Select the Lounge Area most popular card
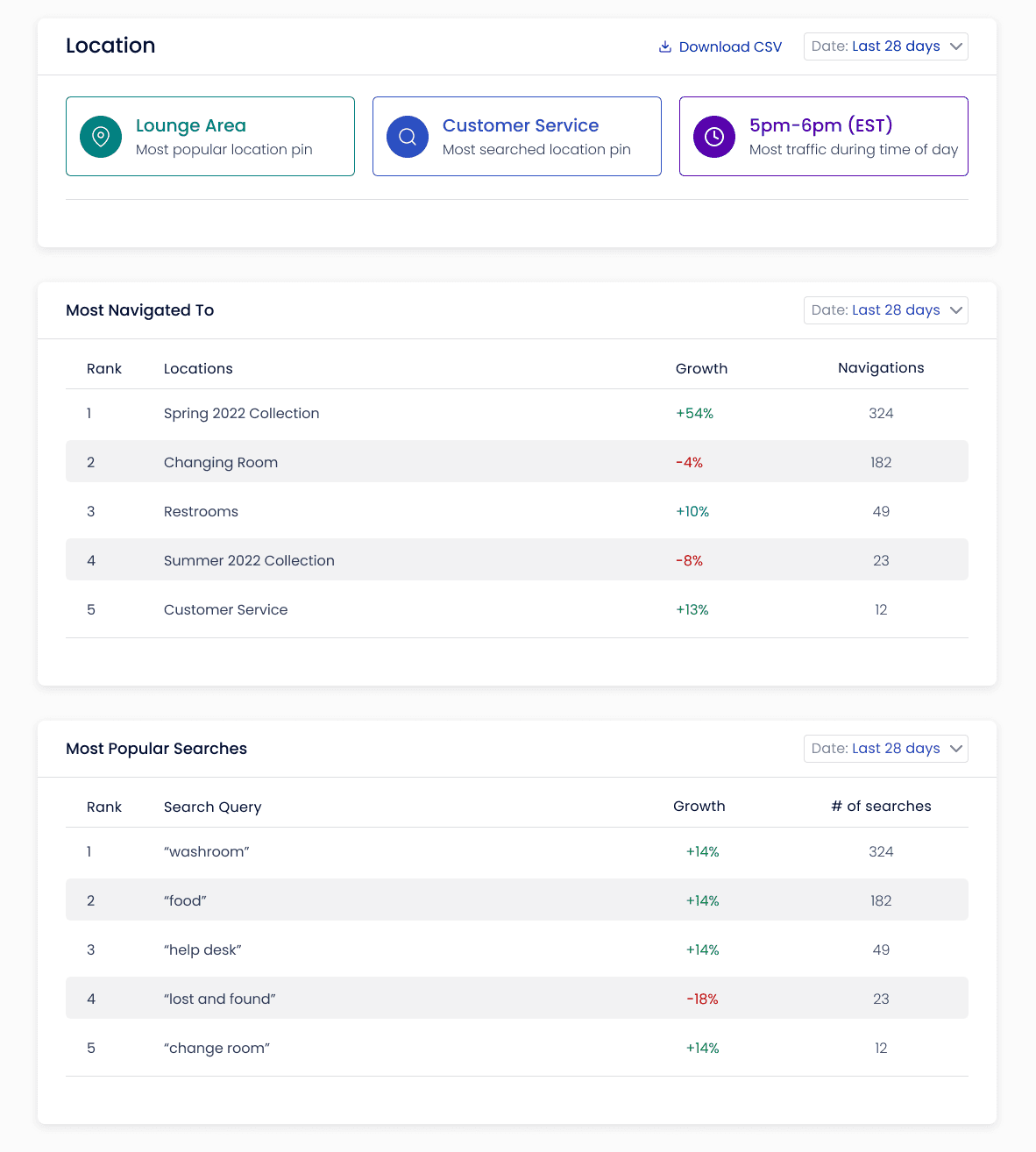 point(210,137)
